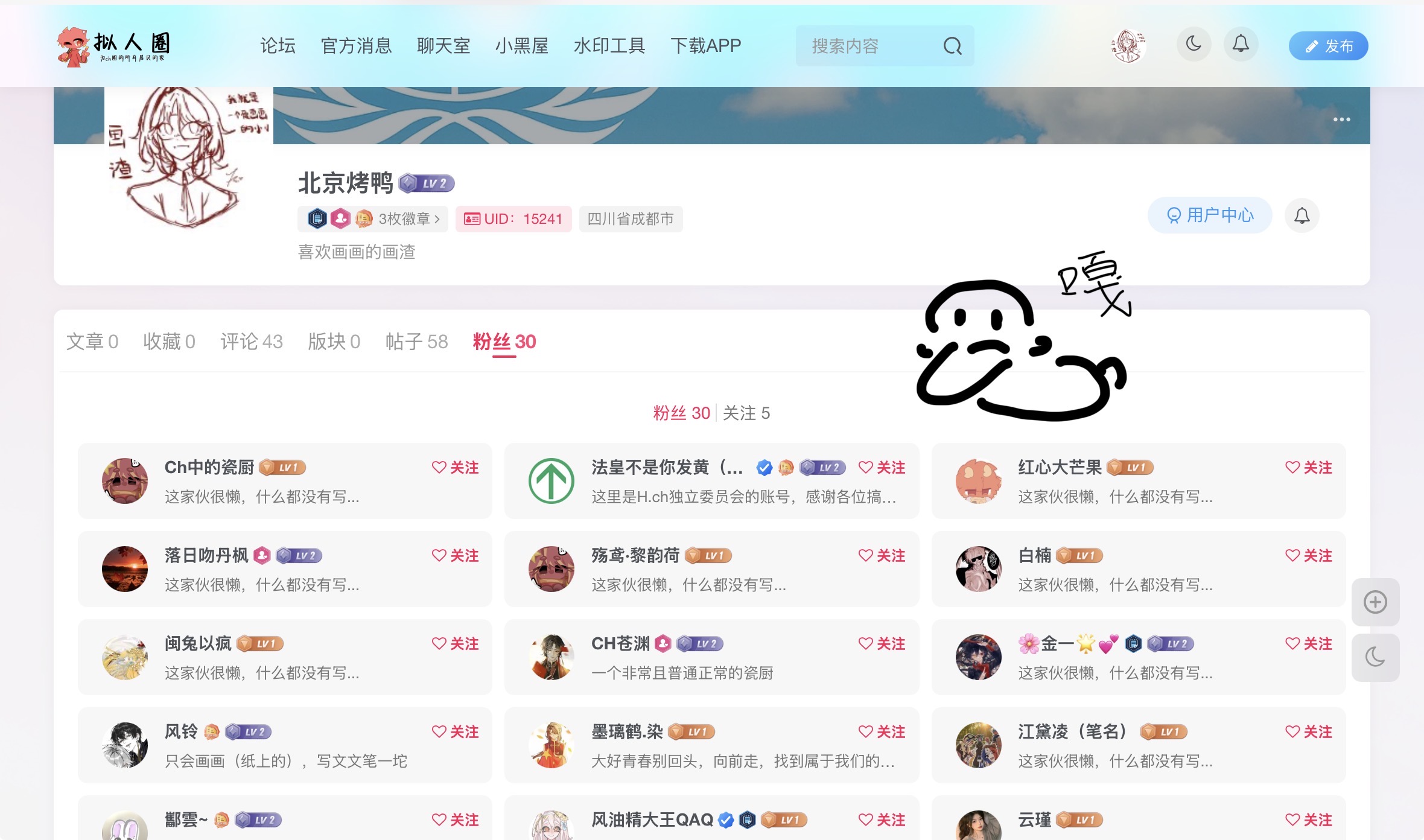The image size is (1424, 840).
Task: Open notifications via the bell icon
Action: [x=1240, y=44]
